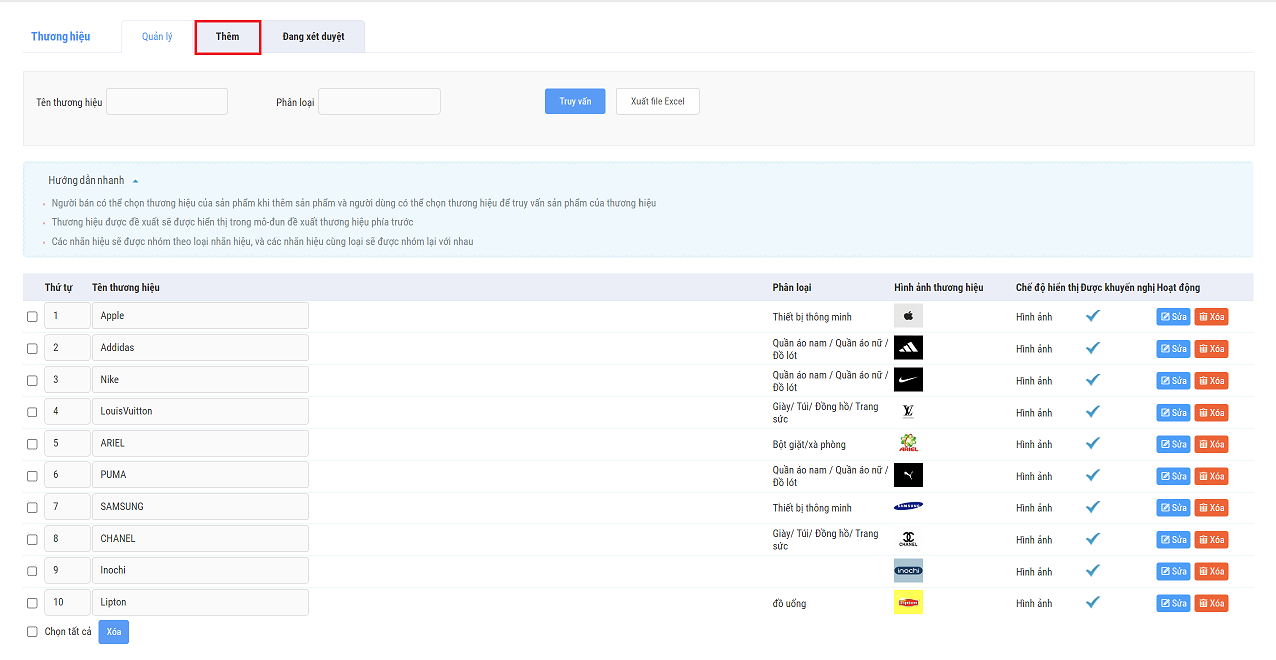
Task: Click the 'Sửa' edit button for Nike
Action: pos(1173,381)
